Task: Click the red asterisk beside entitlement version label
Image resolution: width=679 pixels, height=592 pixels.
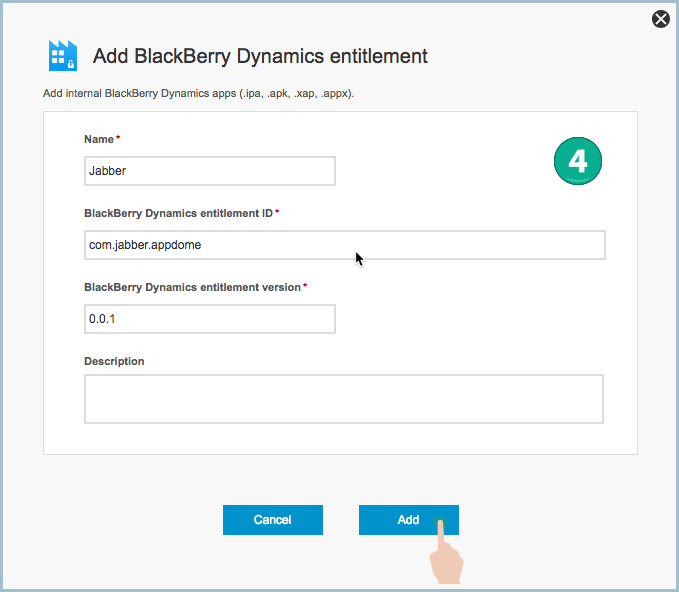Action: point(305,285)
